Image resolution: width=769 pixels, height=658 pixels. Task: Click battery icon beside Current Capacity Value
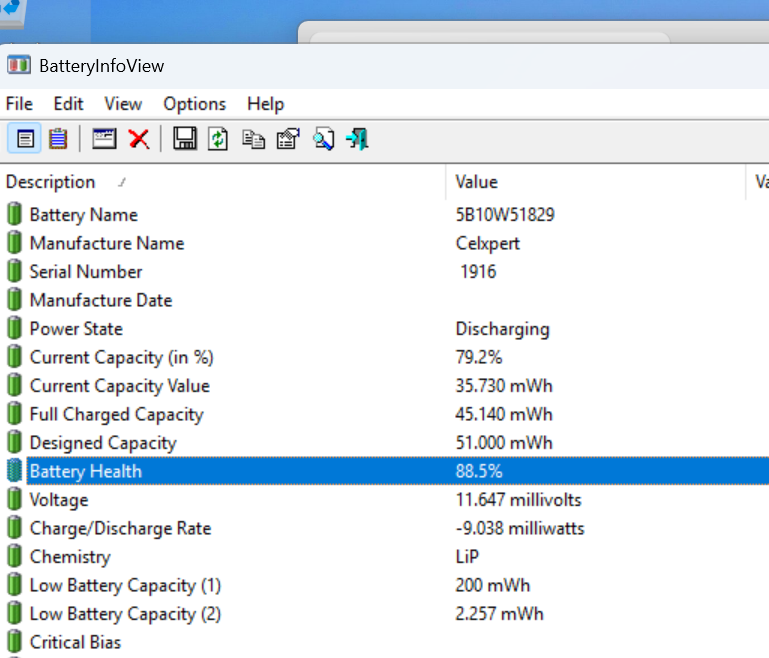coord(15,385)
